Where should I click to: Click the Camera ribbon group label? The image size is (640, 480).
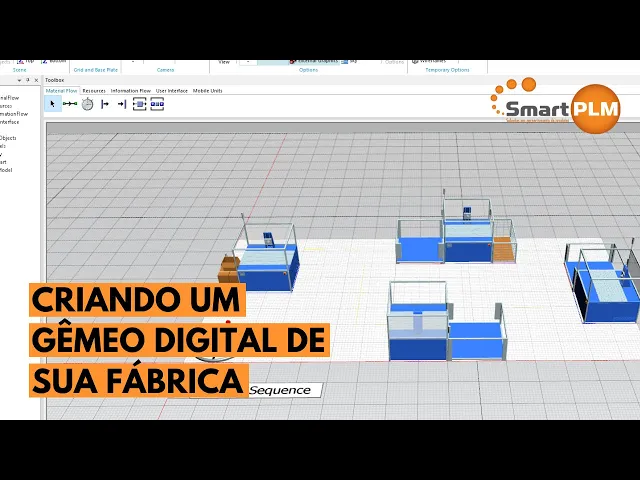[165, 70]
